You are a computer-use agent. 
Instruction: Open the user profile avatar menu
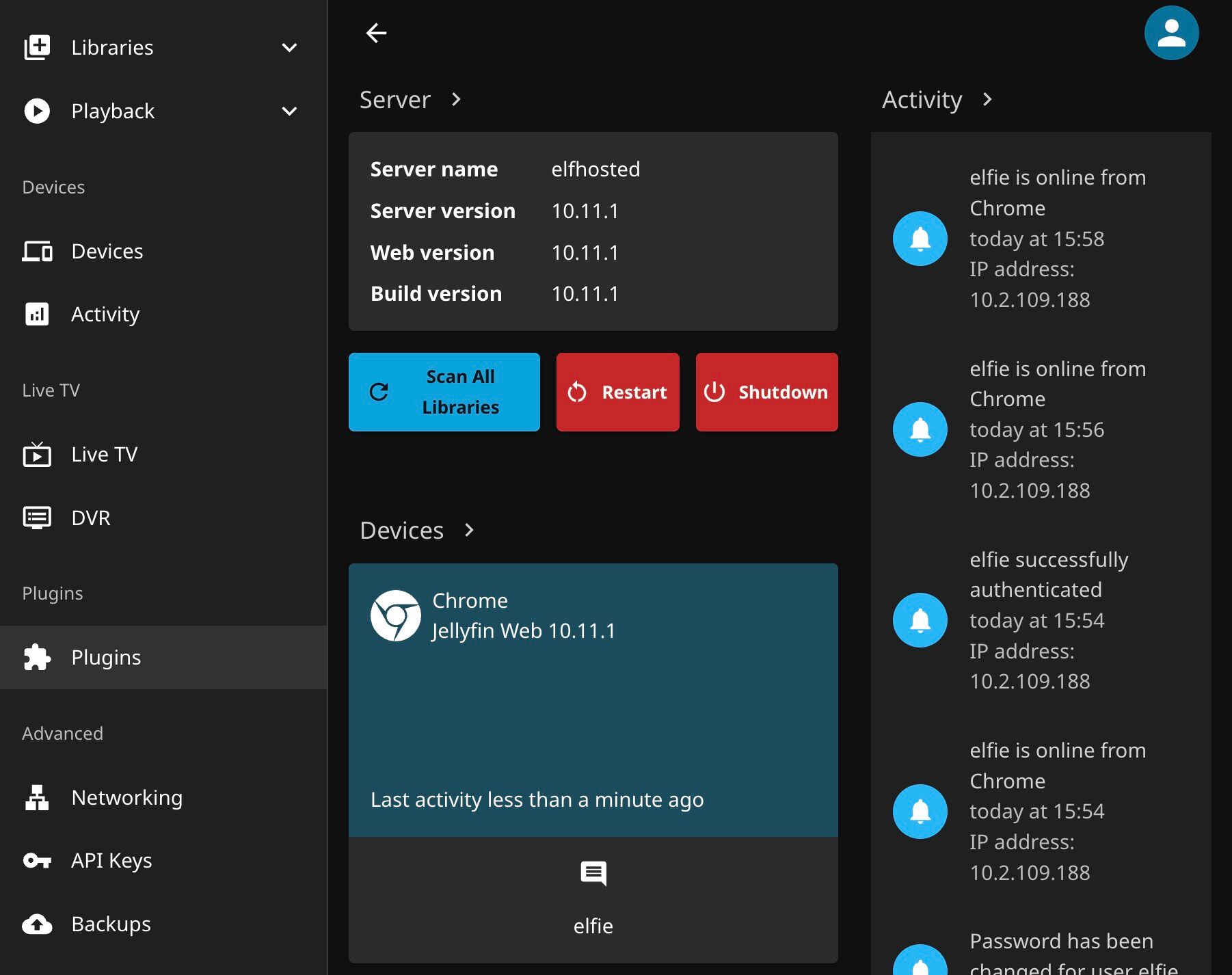1171,33
